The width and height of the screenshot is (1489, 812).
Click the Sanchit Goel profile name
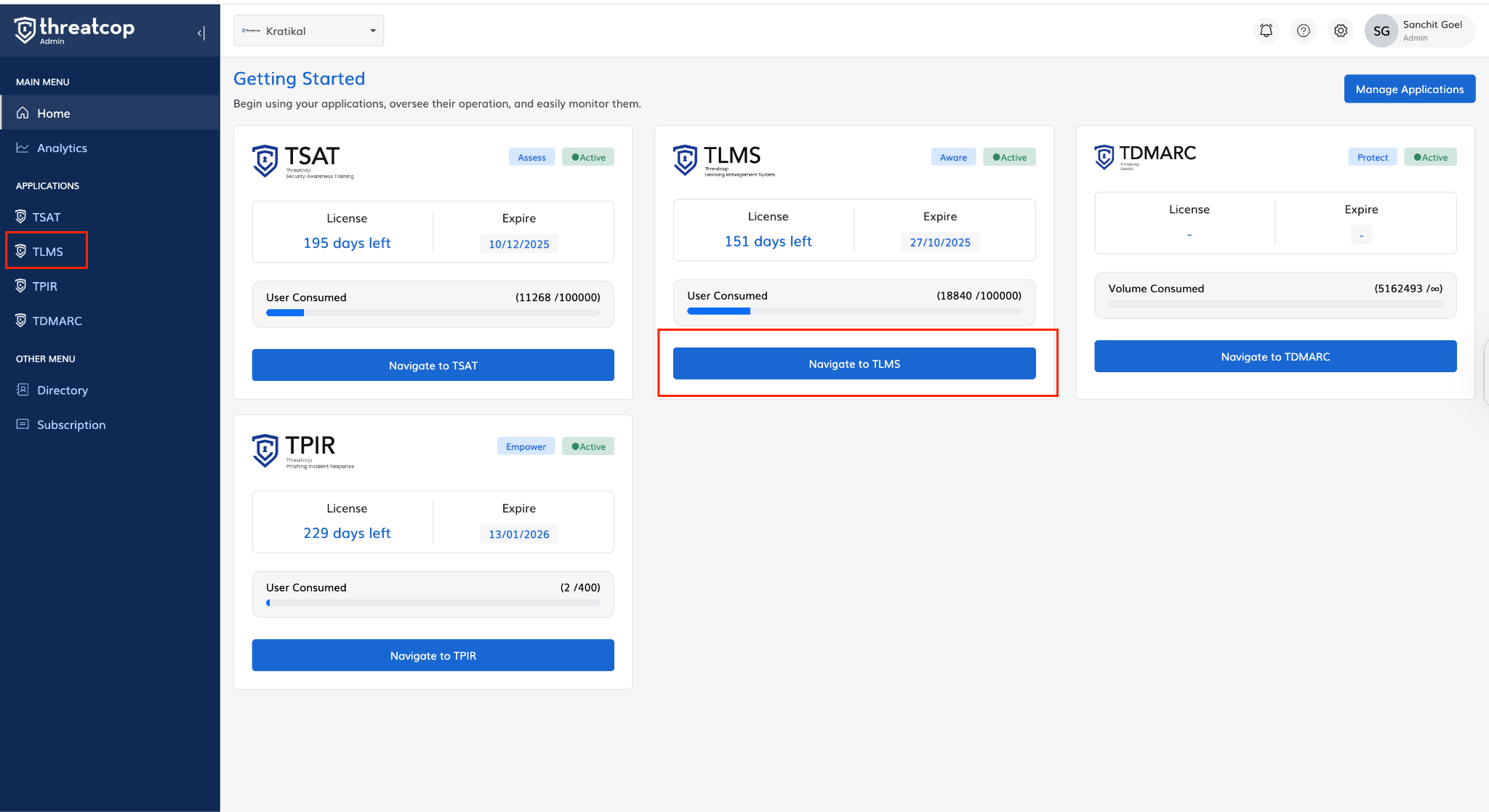coord(1432,24)
